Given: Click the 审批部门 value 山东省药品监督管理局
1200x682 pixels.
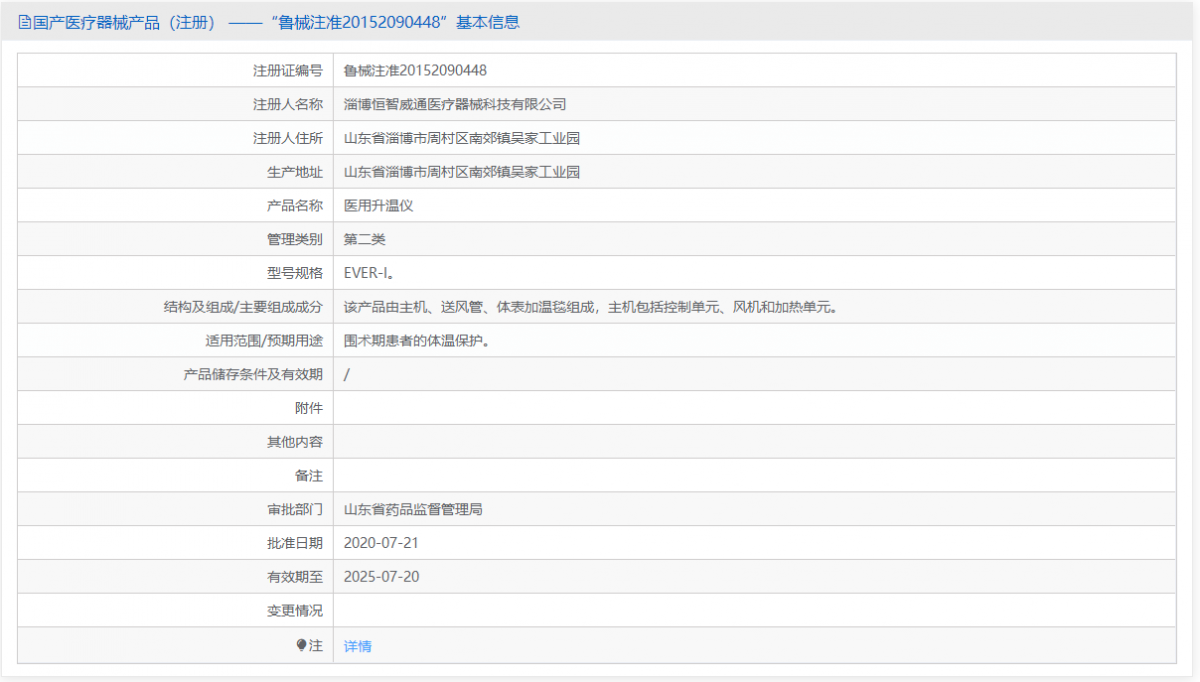Looking at the screenshot, I should [415, 509].
